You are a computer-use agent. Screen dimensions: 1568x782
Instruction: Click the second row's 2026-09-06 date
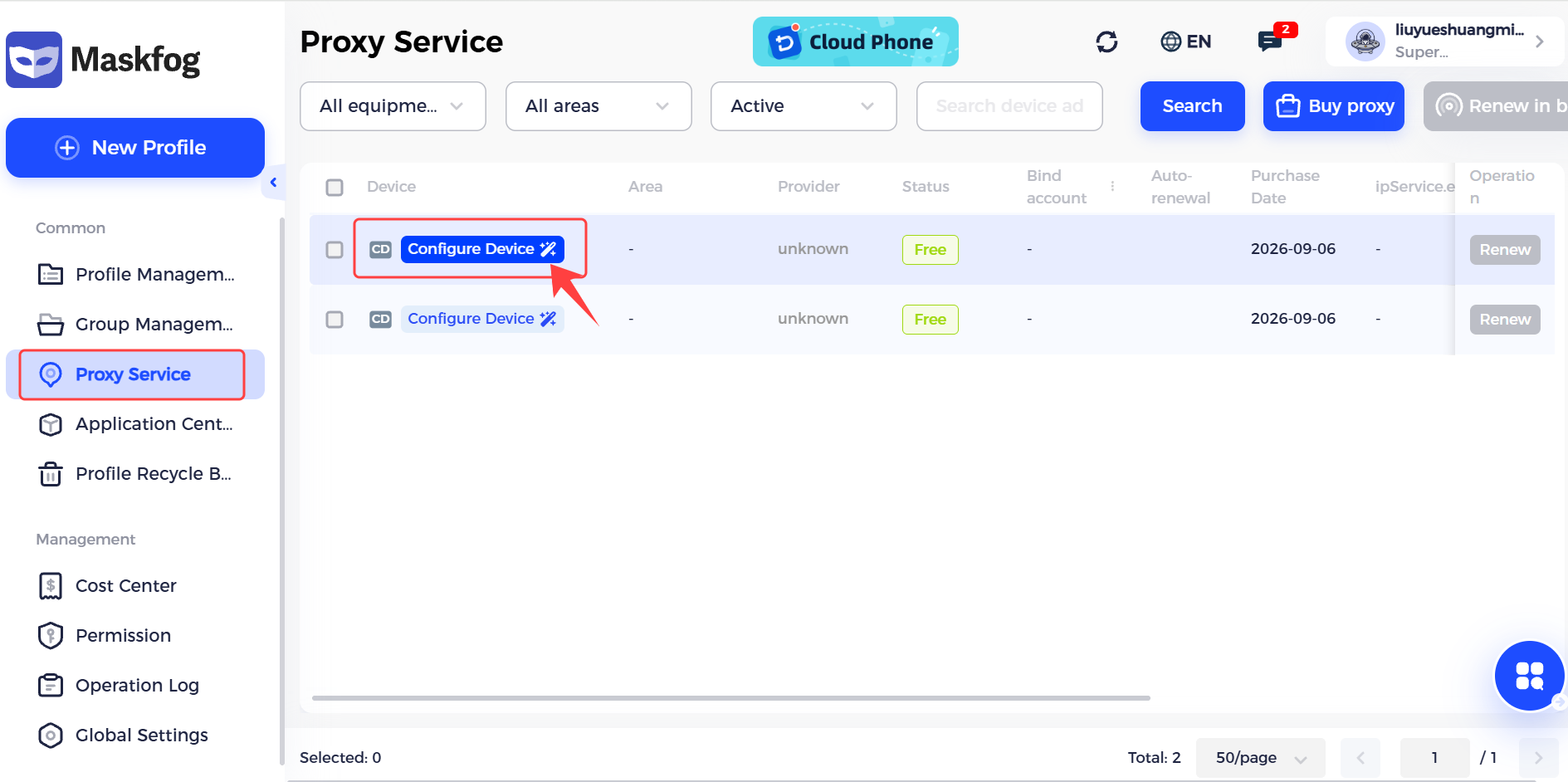coord(1293,319)
